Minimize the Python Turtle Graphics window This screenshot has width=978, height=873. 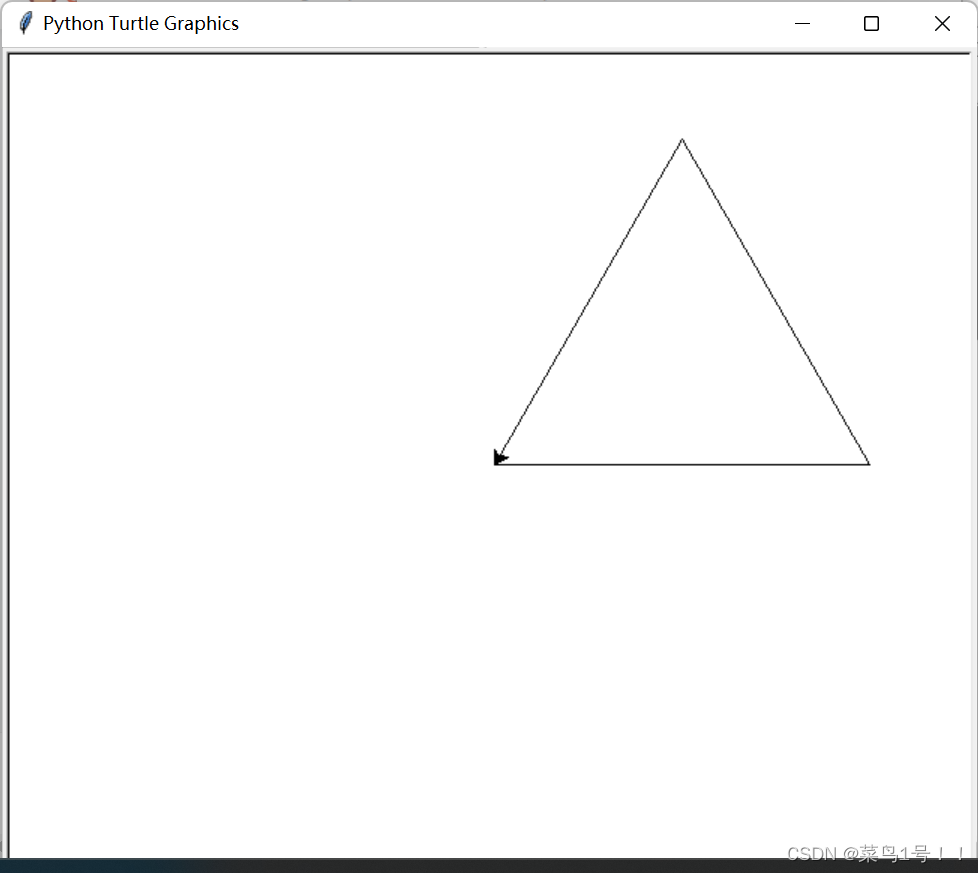pyautogui.click(x=802, y=24)
